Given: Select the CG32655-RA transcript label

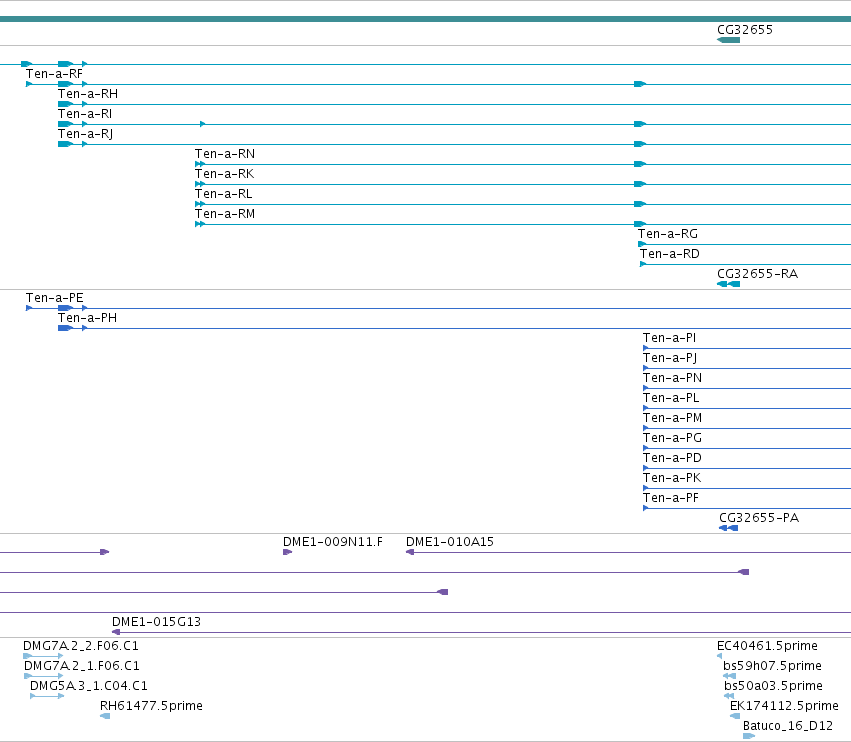Looking at the screenshot, I should pyautogui.click(x=758, y=274).
